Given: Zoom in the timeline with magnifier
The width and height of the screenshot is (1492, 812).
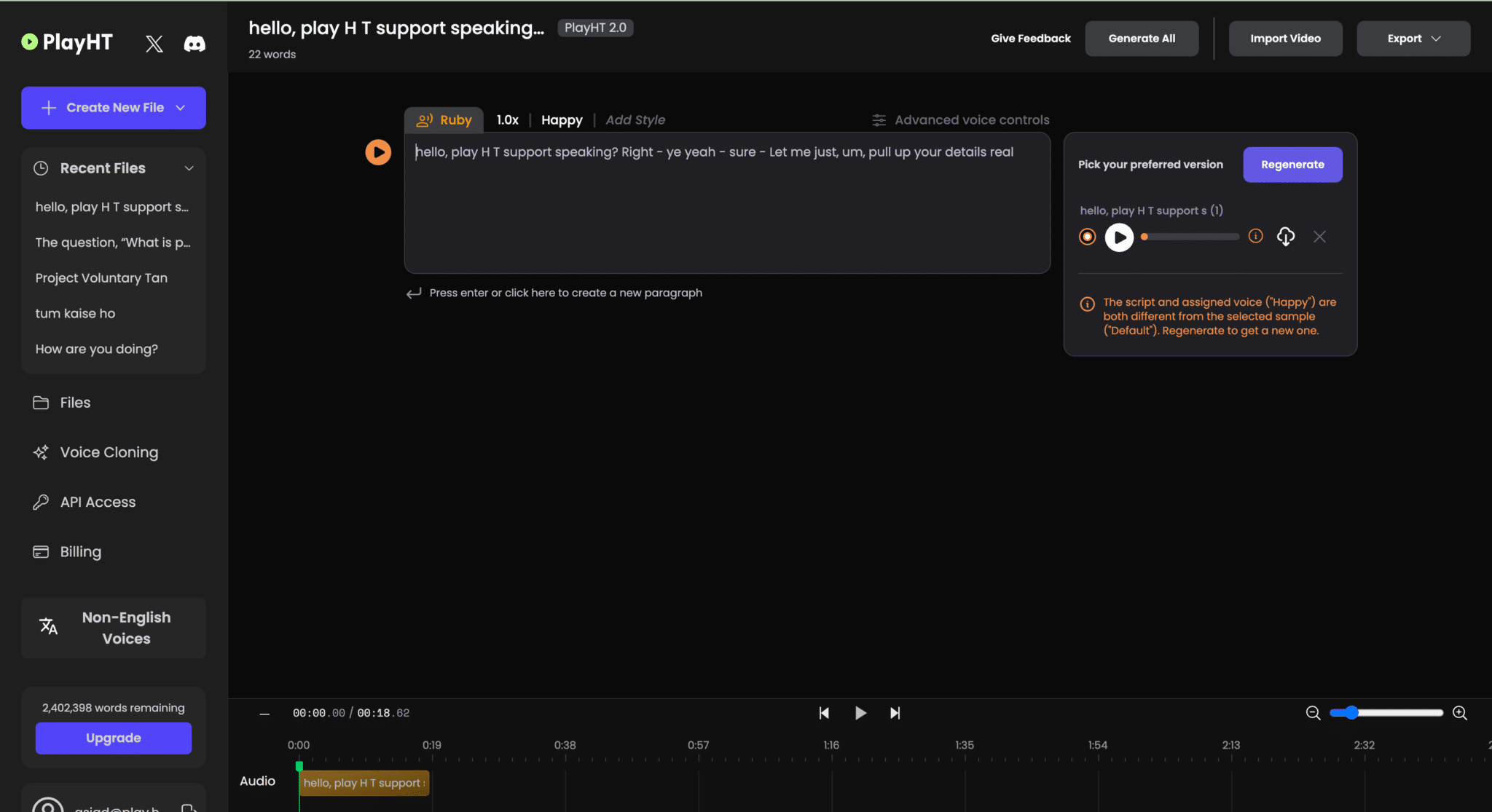Looking at the screenshot, I should tap(1460, 713).
